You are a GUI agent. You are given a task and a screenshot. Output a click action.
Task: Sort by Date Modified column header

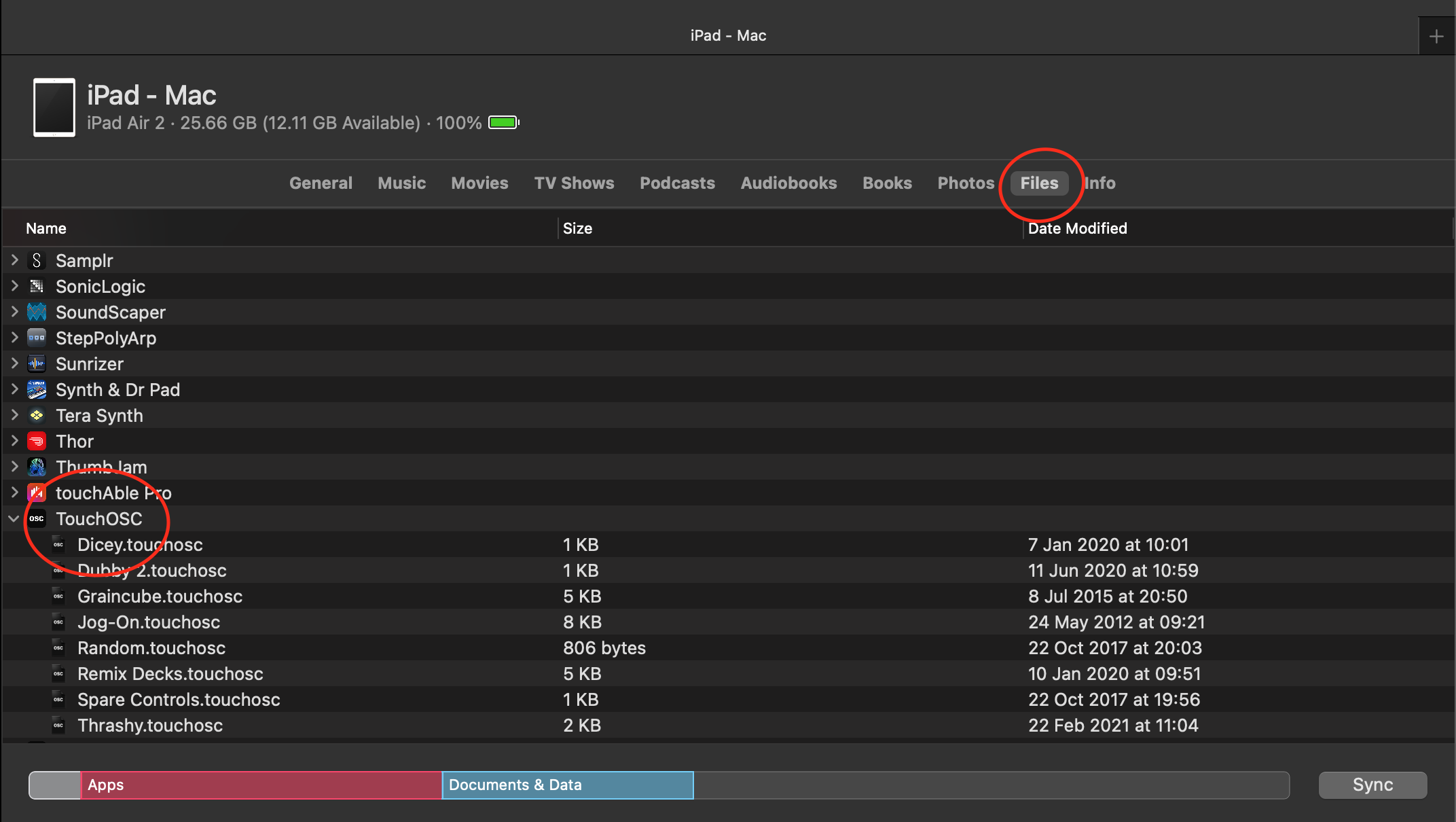point(1077,229)
